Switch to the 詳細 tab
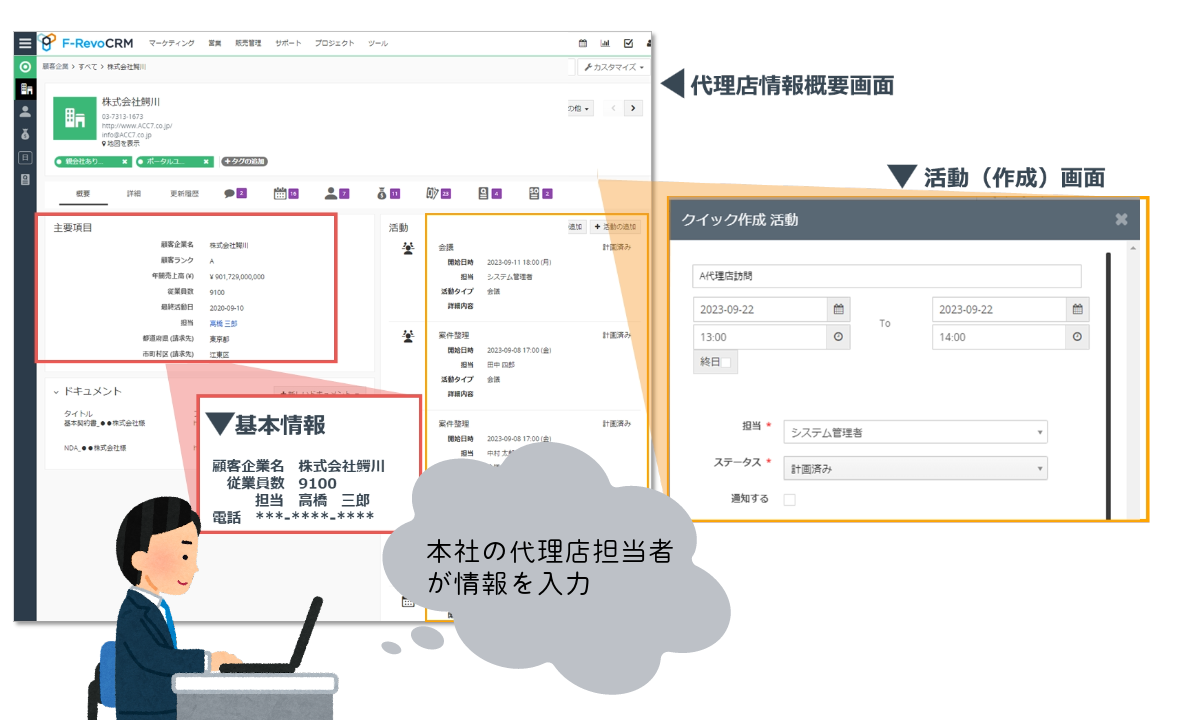This screenshot has width=1200, height=720. point(134,193)
